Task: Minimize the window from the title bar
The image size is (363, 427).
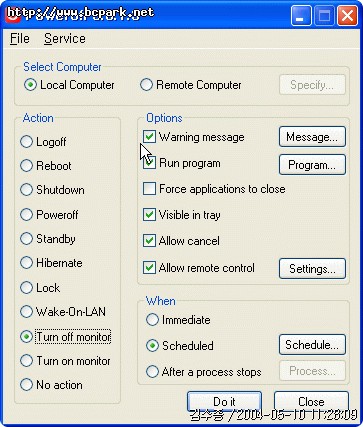Action: pyautogui.click(x=301, y=16)
